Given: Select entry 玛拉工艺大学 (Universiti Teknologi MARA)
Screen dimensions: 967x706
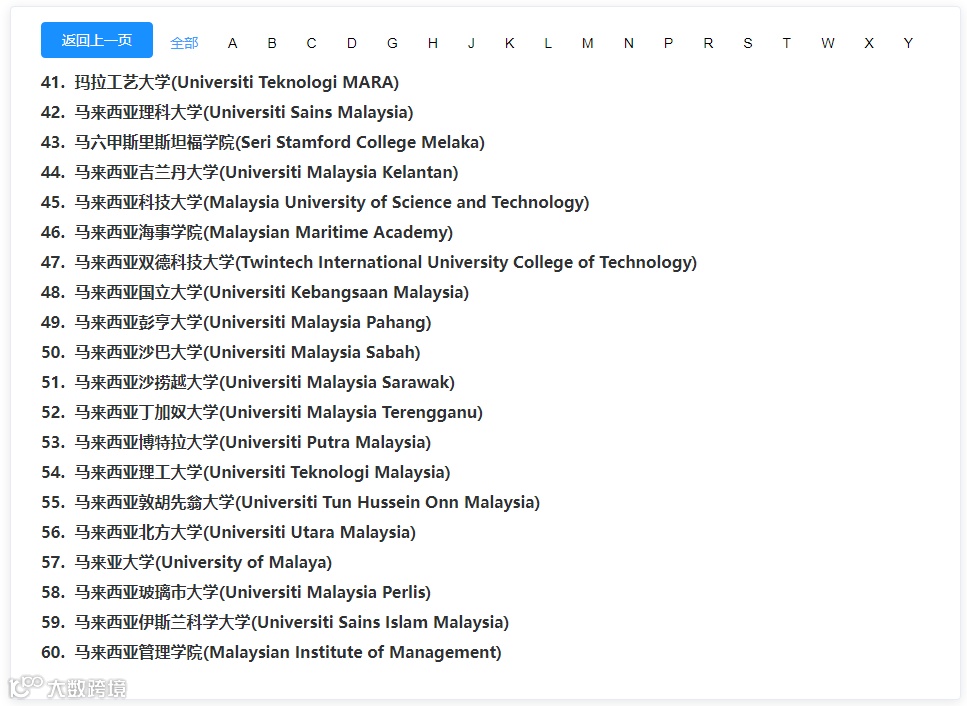Looking at the screenshot, I should (x=220, y=82).
